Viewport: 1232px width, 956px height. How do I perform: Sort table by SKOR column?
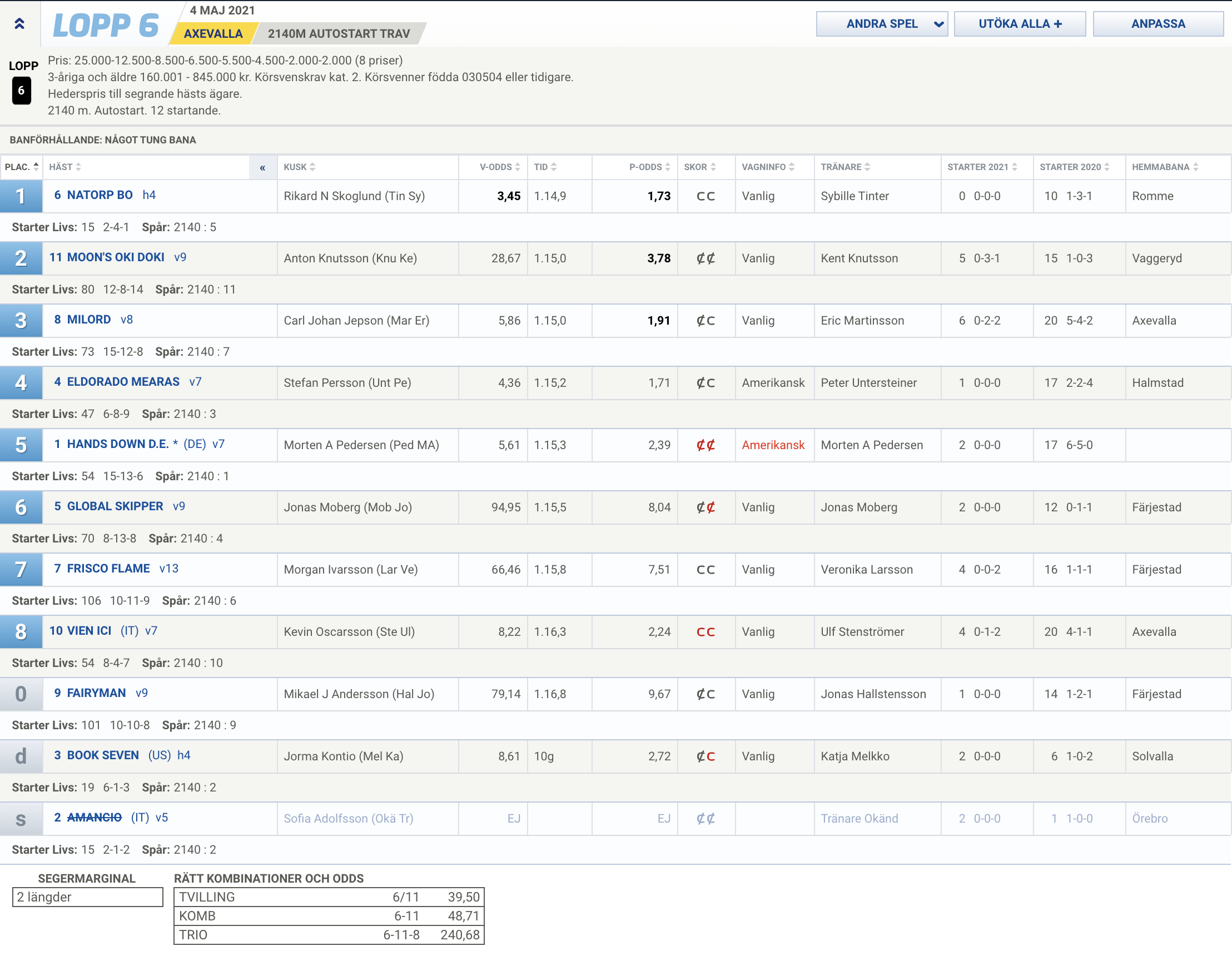pos(700,167)
